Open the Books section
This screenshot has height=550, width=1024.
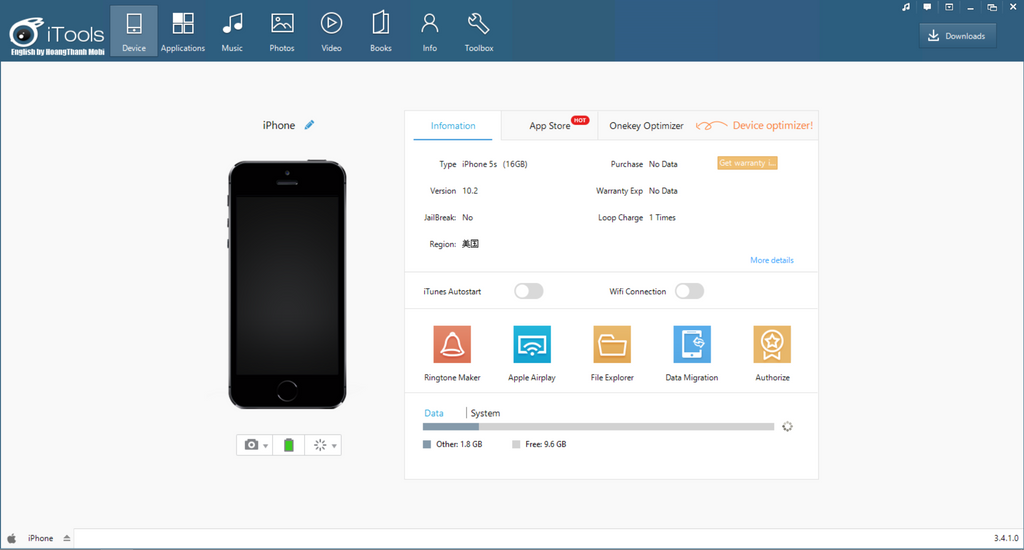coord(381,31)
